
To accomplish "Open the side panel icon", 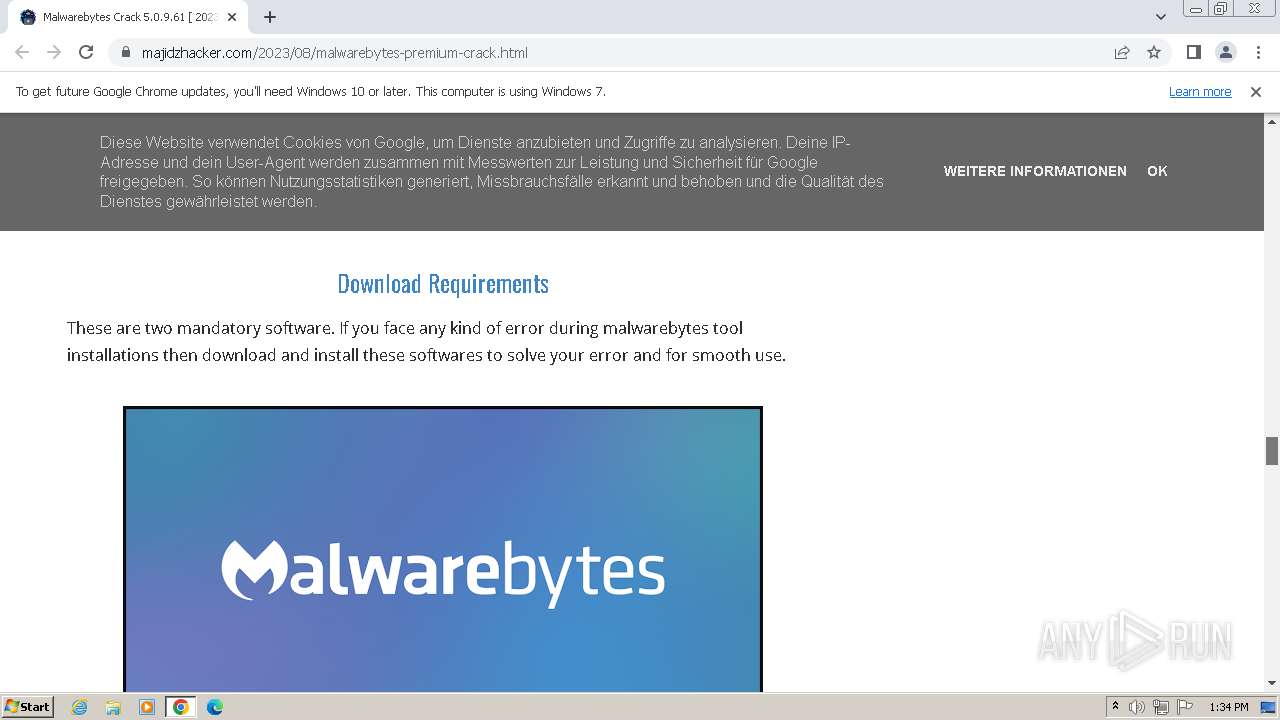I will 1193,52.
